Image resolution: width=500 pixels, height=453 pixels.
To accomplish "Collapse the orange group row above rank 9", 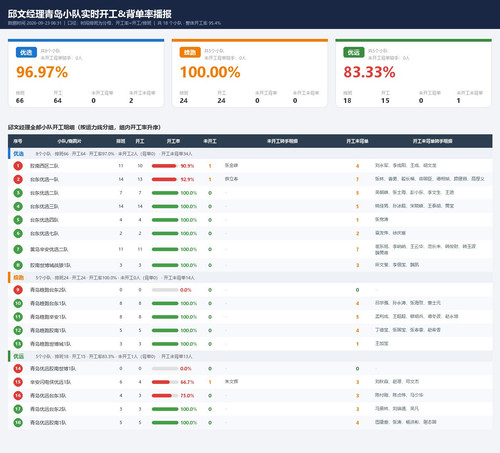I will 250,277.
